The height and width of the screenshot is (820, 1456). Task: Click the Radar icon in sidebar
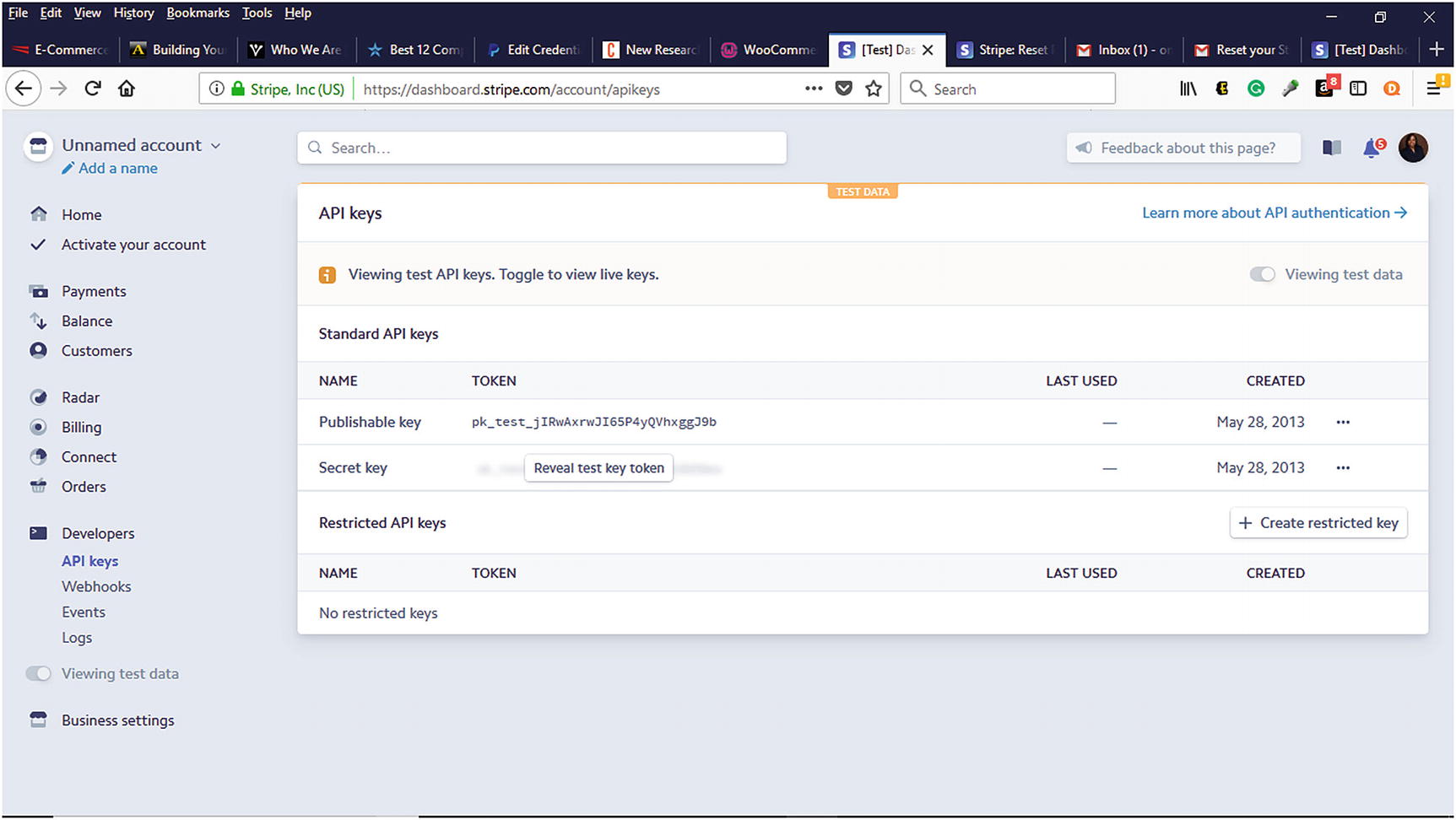(39, 397)
